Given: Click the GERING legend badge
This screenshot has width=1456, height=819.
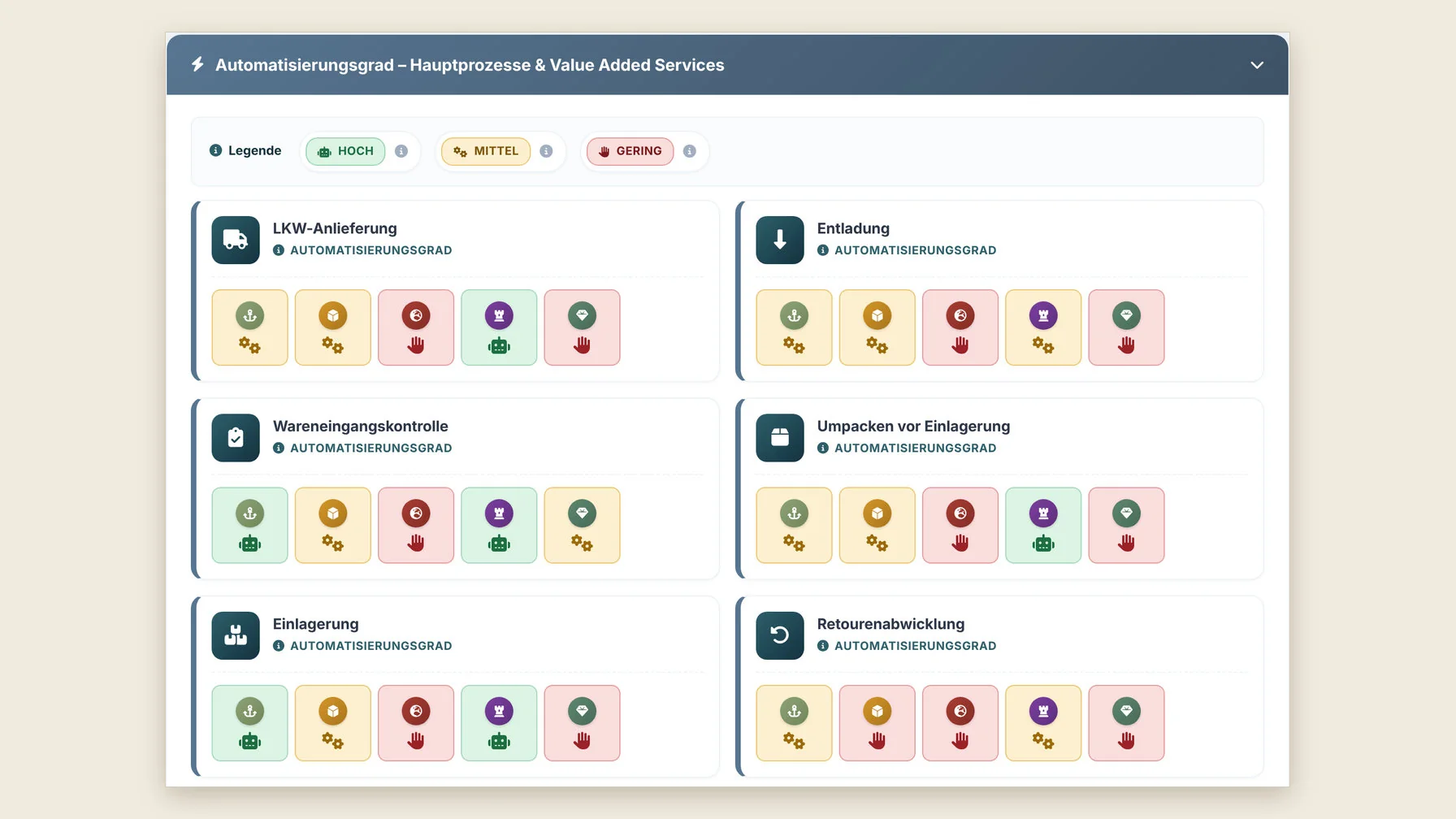Looking at the screenshot, I should (x=630, y=151).
